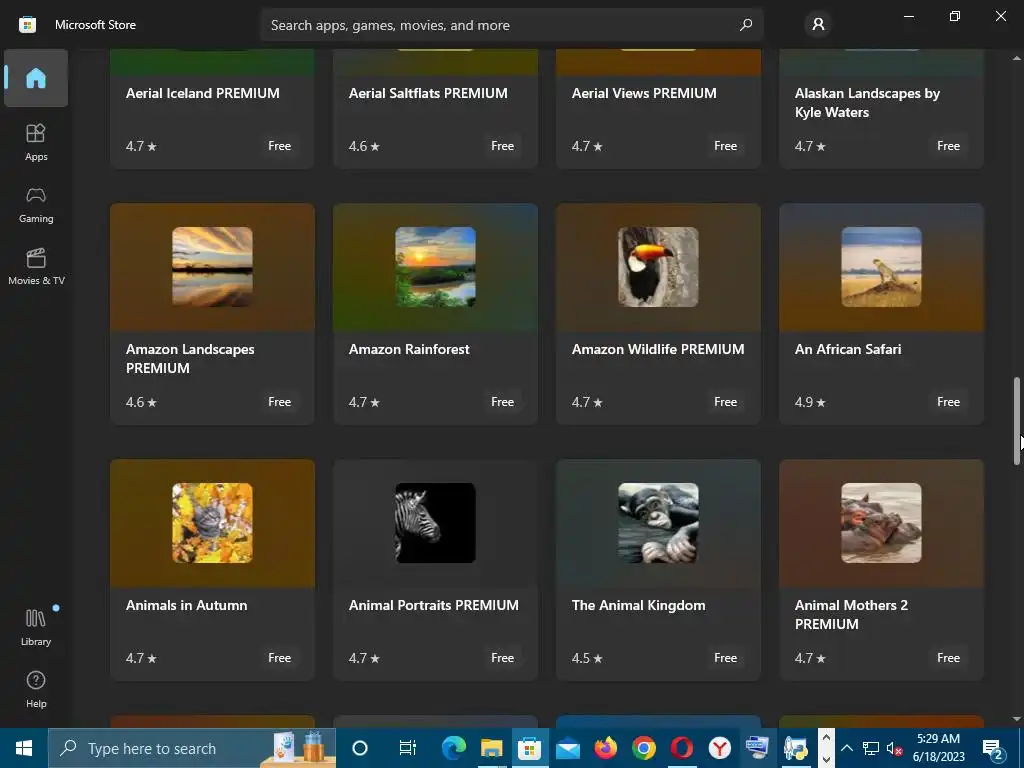Image resolution: width=1024 pixels, height=768 pixels.
Task: Click the vertical scrollbar thumb
Action: tap(1017, 421)
